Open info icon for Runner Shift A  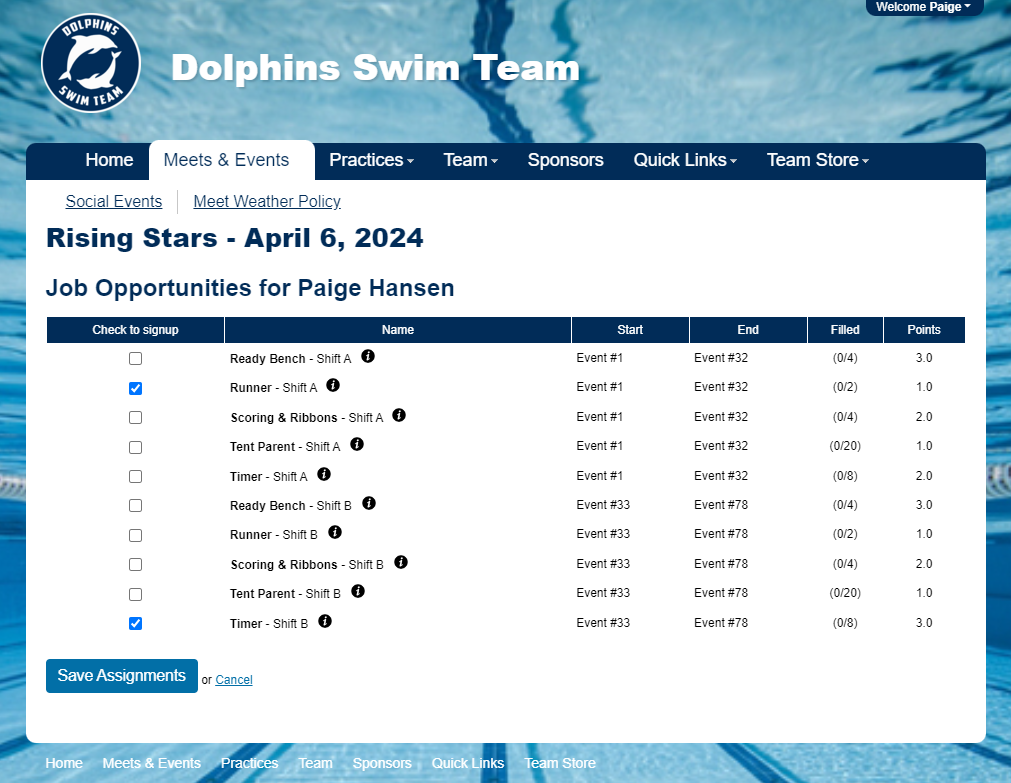tap(333, 385)
